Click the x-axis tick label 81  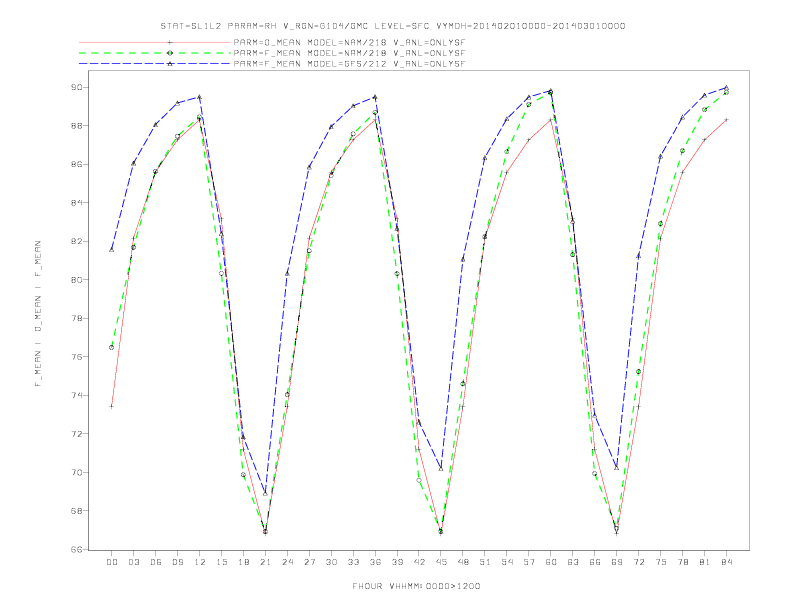[x=705, y=562]
